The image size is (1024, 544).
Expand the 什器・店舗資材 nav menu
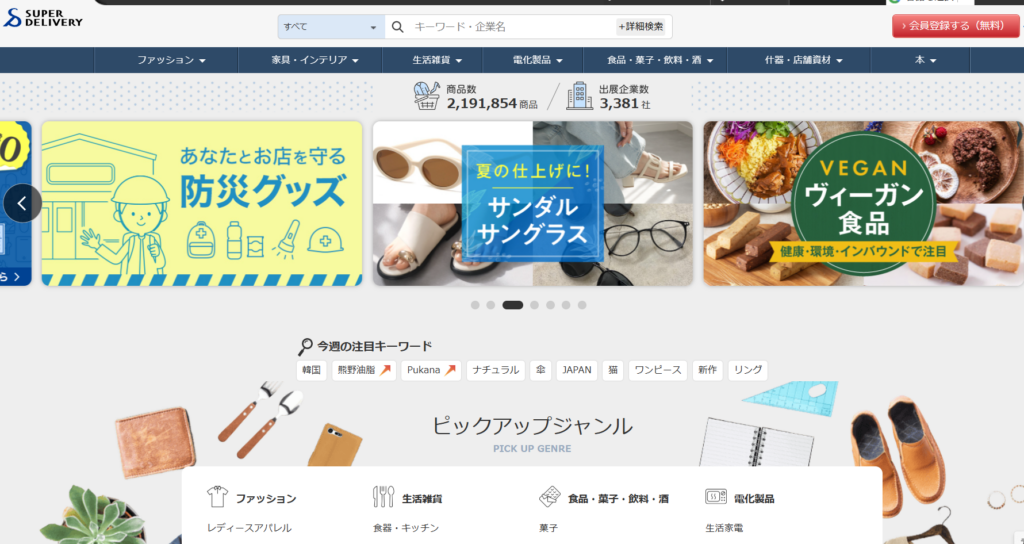tap(803, 60)
